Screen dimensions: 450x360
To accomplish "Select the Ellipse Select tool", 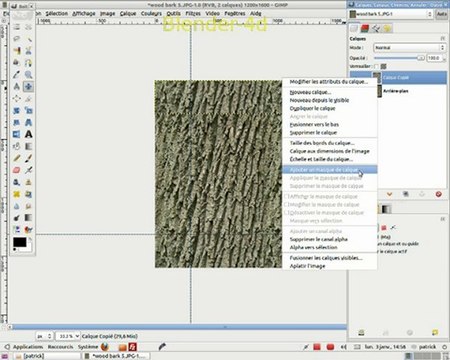I will click(x=28, y=27).
